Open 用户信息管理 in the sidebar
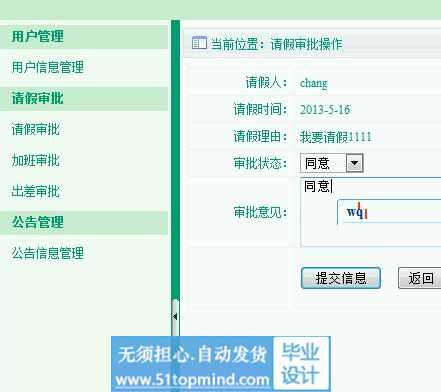 (48, 67)
